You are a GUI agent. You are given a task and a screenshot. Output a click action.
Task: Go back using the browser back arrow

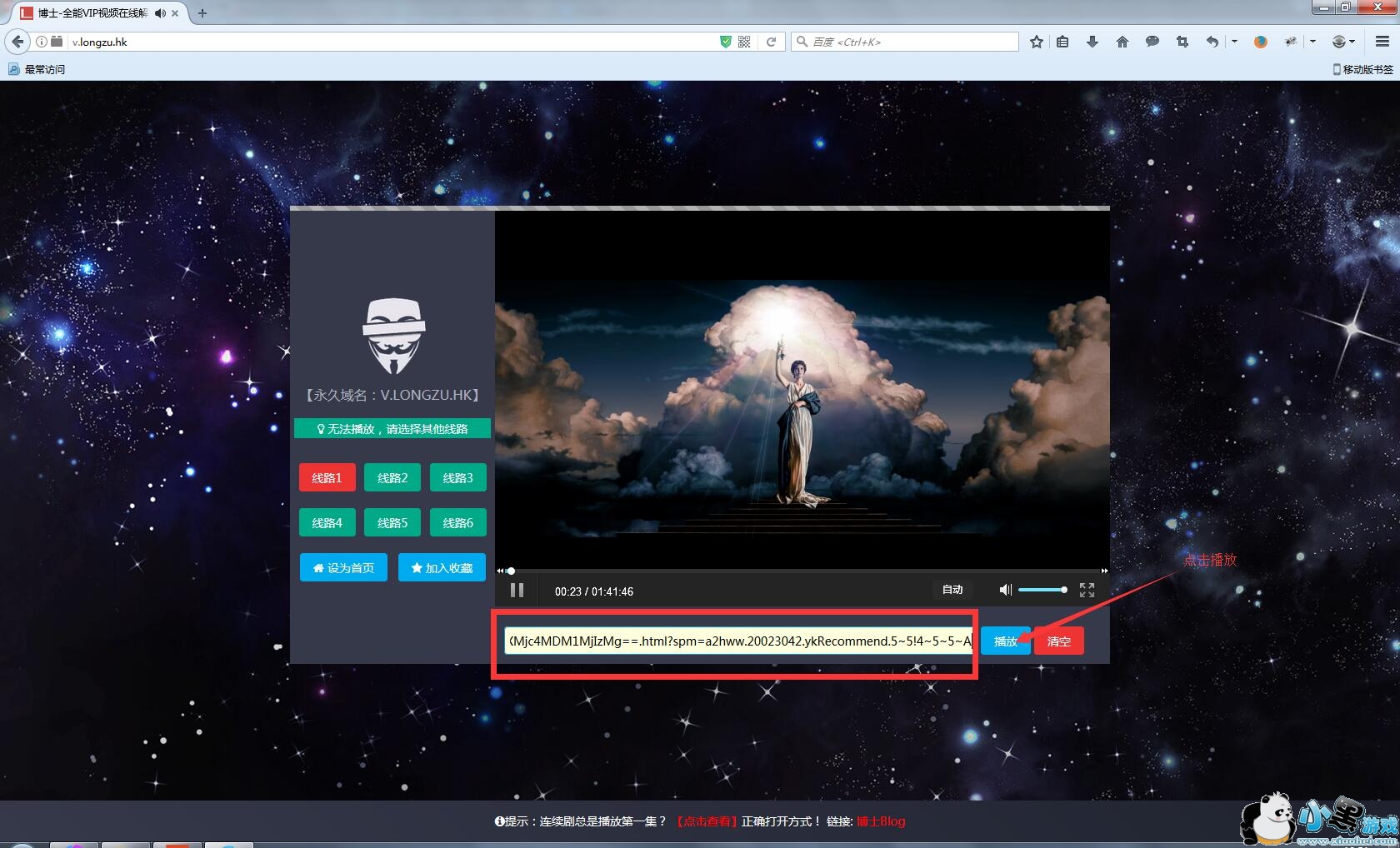pyautogui.click(x=17, y=42)
